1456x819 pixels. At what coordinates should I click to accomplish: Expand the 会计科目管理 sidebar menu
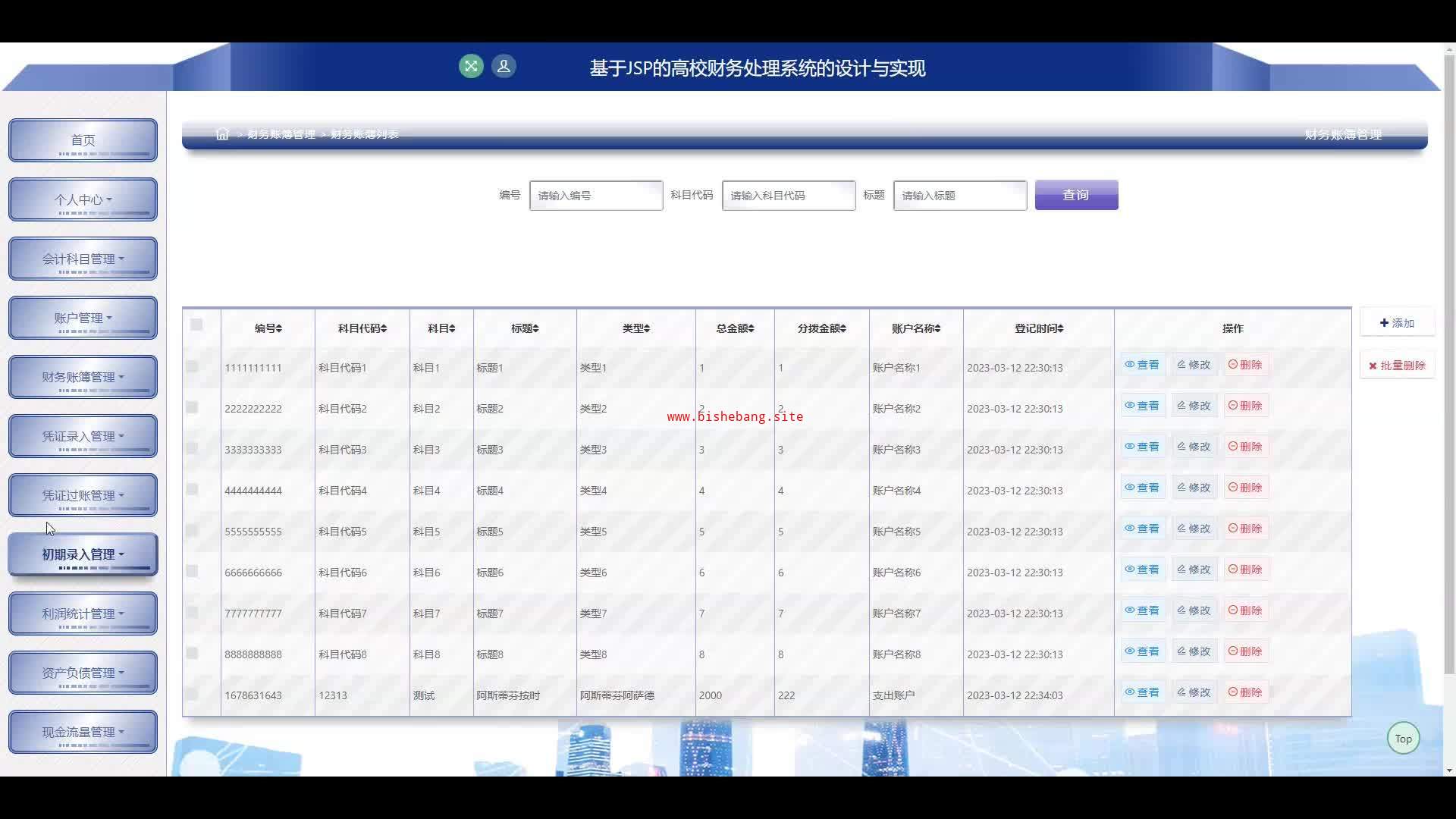(83, 259)
